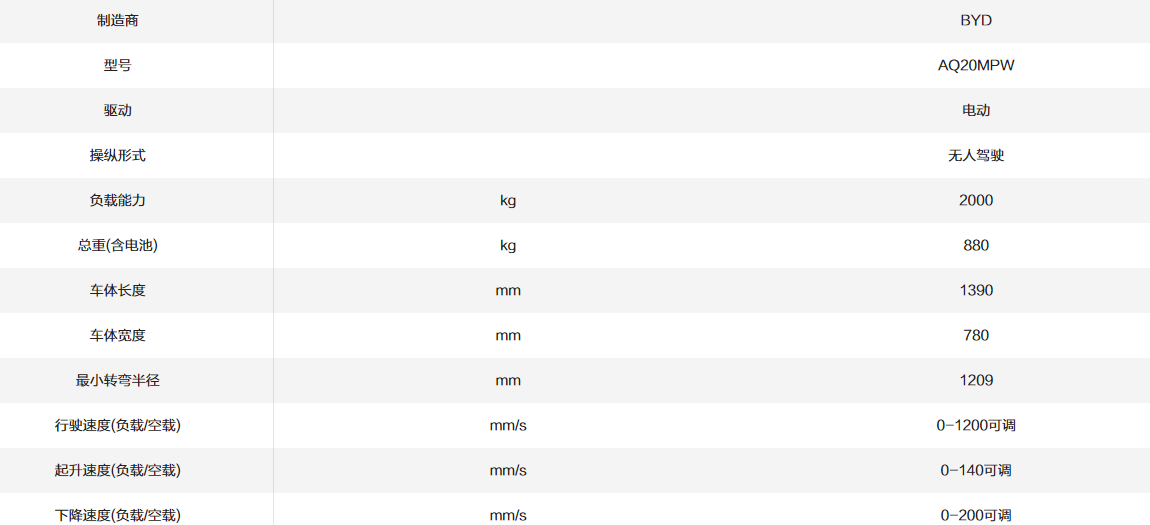The image size is (1150, 525).
Task: Select the BYD manufacturer value
Action: pyautogui.click(x=975, y=20)
